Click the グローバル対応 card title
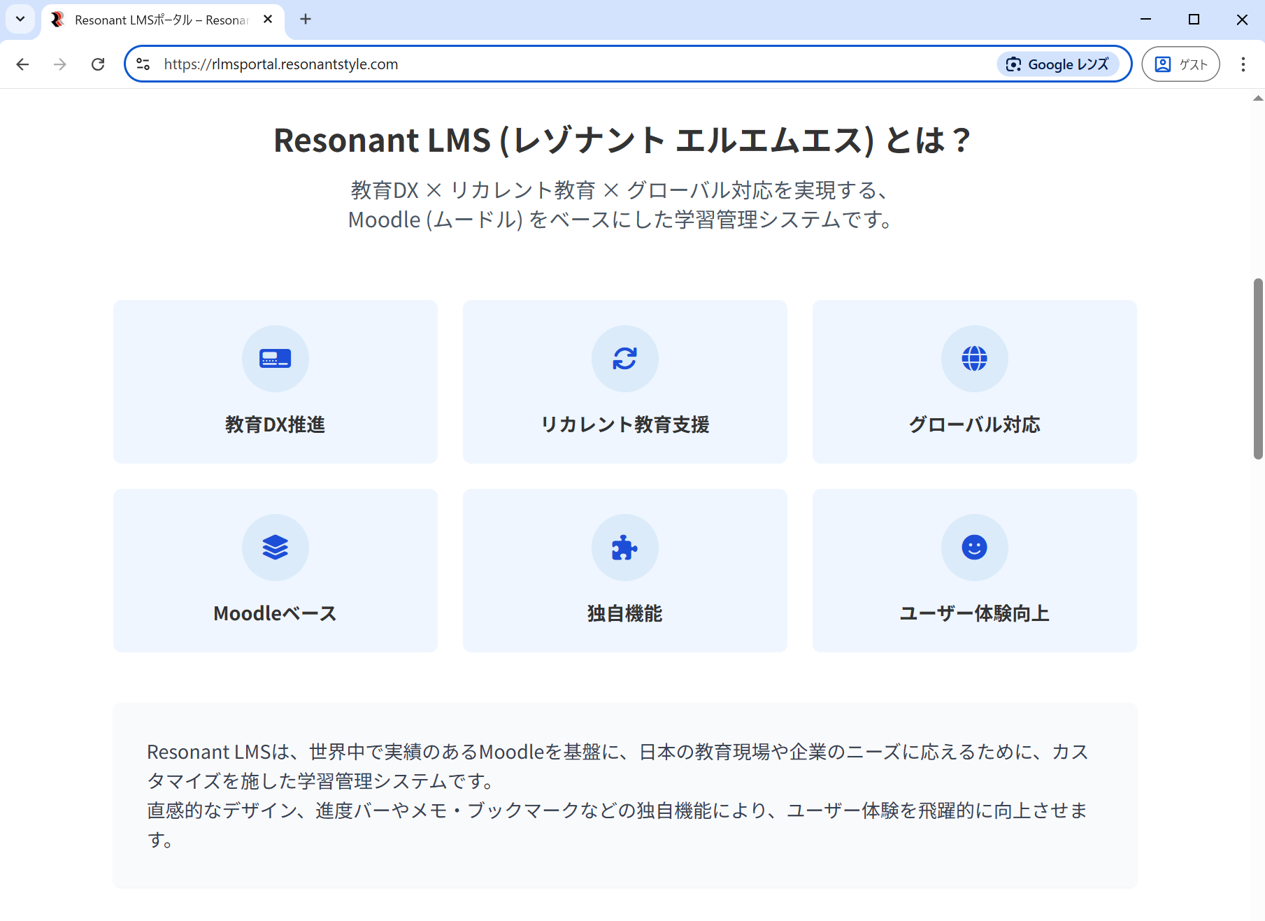This screenshot has height=921, width=1265. pos(974,424)
